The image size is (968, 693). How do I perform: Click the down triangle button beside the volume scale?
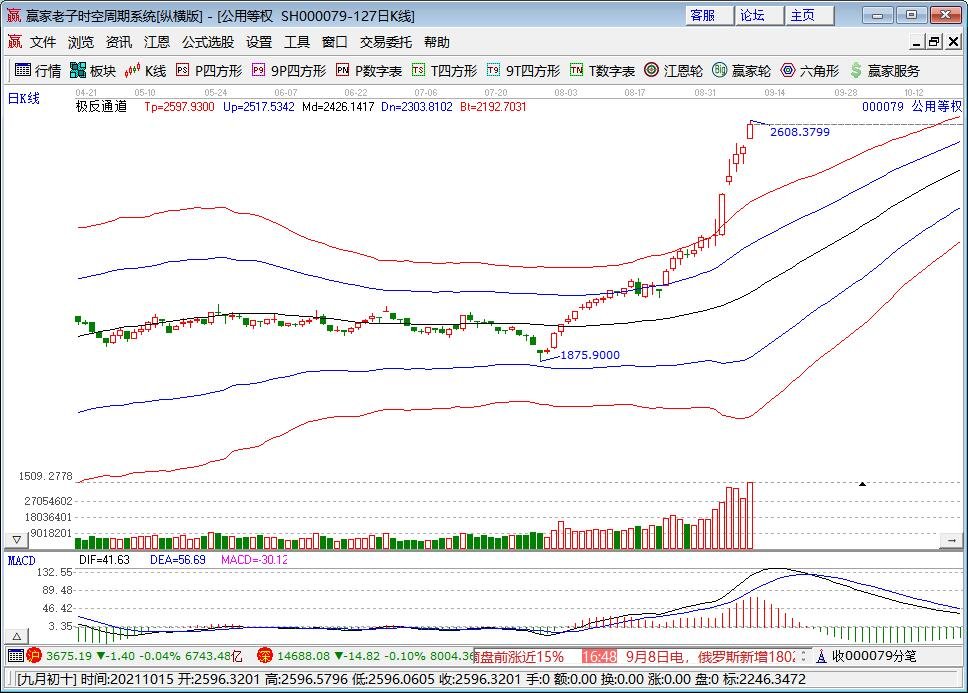pyautogui.click(x=17, y=540)
